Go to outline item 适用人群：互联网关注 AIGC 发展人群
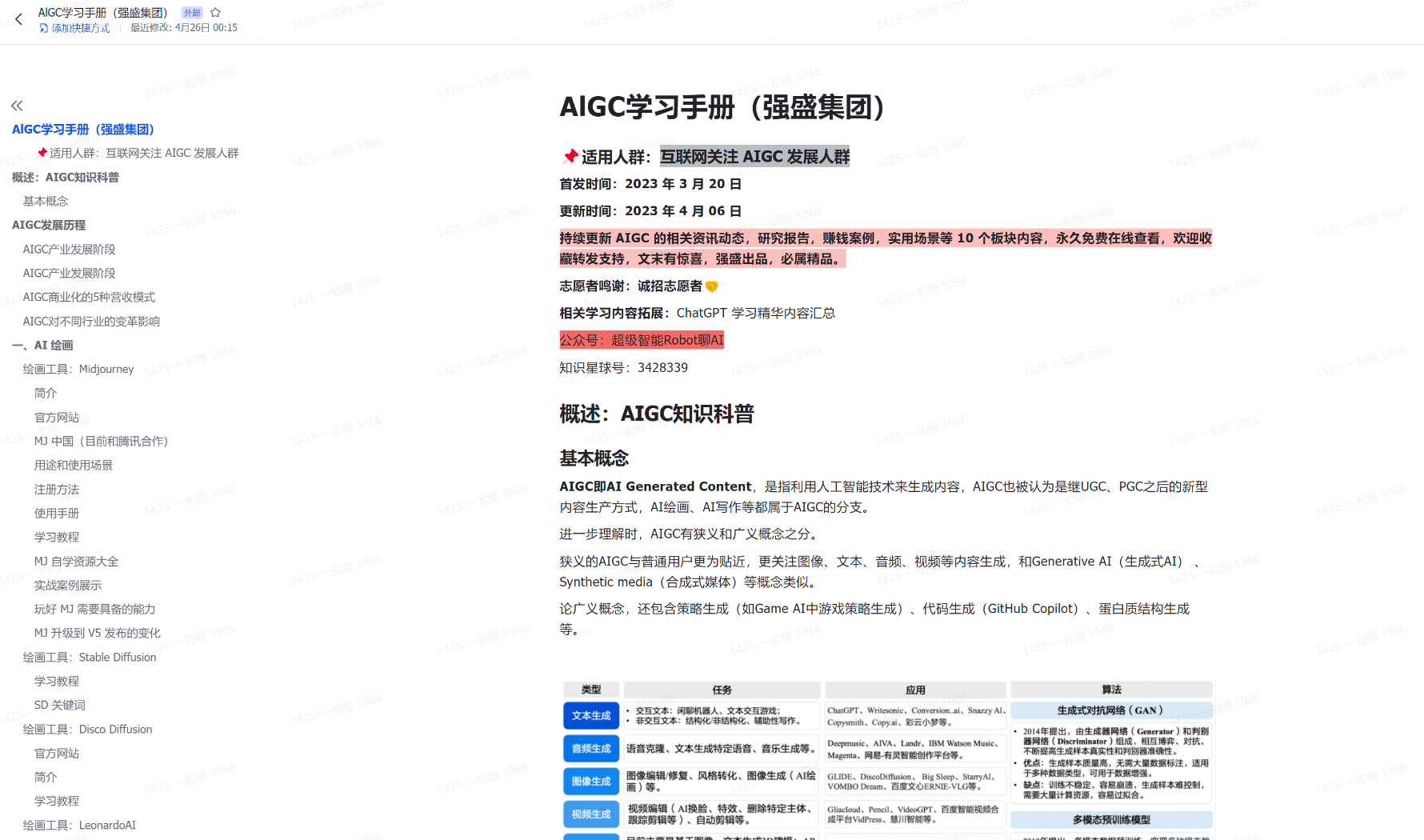Screen dimensions: 1424x840 138,154
